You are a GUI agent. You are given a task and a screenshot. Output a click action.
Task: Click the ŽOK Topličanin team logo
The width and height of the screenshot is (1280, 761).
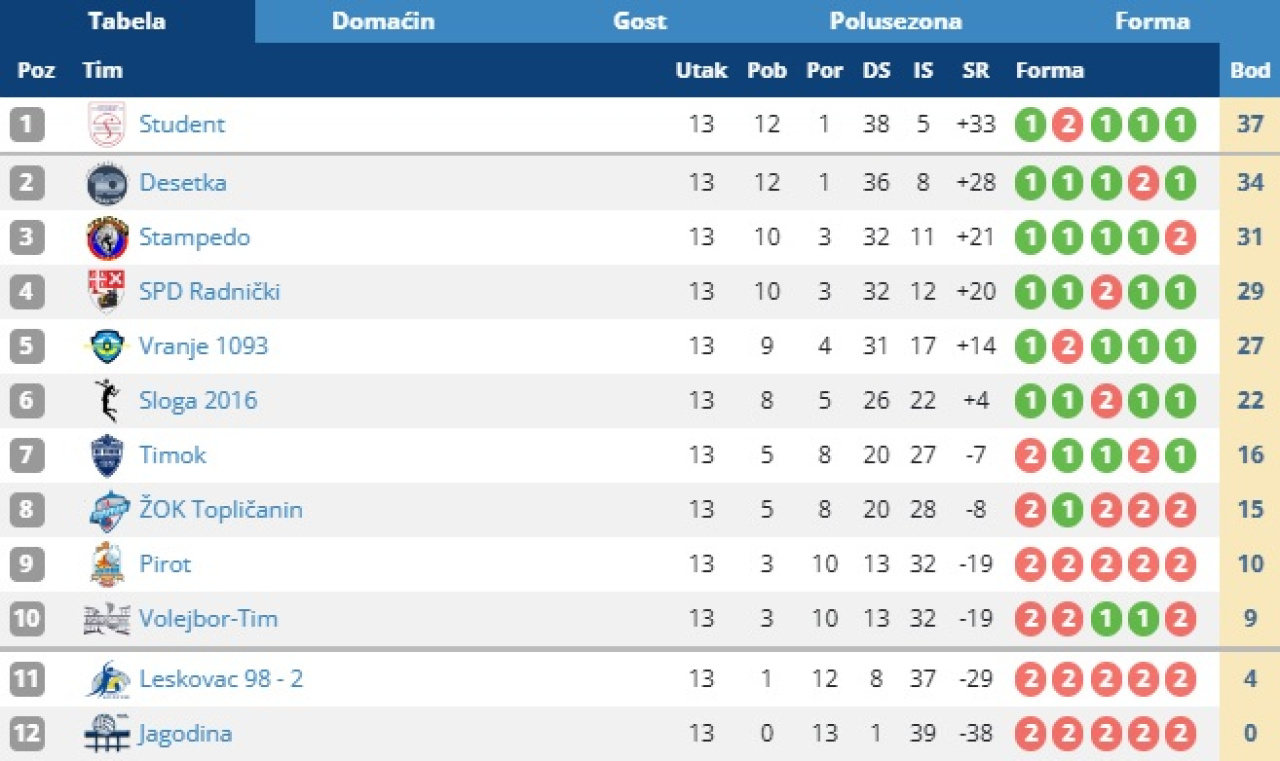click(108, 510)
